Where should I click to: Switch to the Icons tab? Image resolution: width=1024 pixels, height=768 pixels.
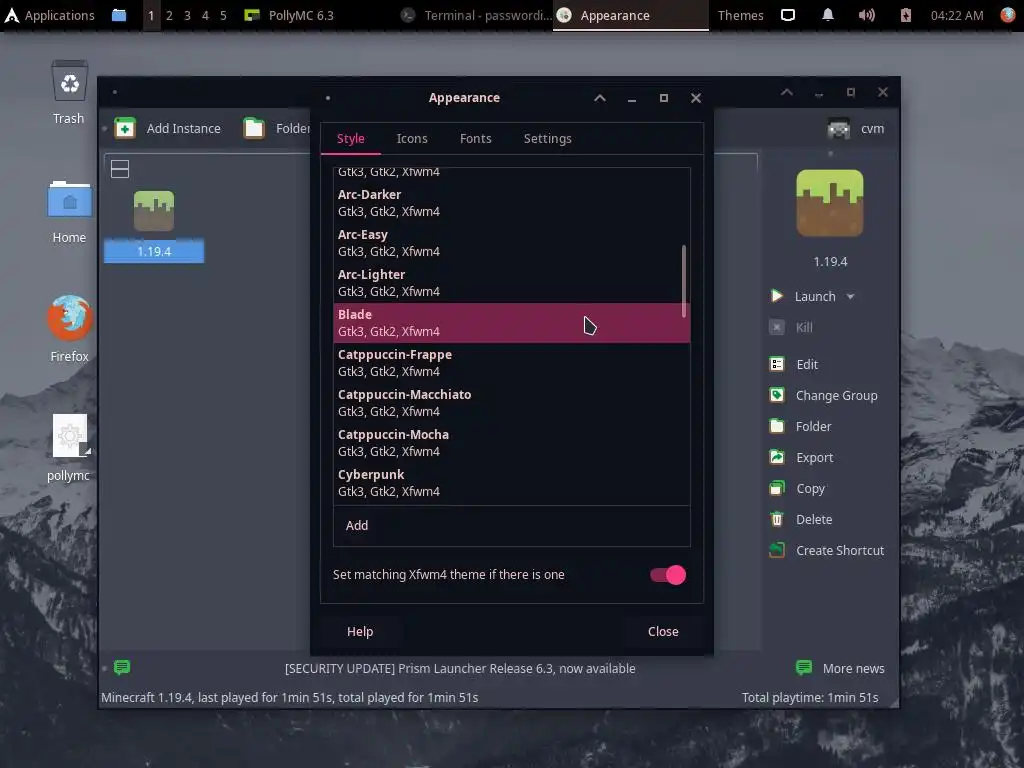coord(412,138)
